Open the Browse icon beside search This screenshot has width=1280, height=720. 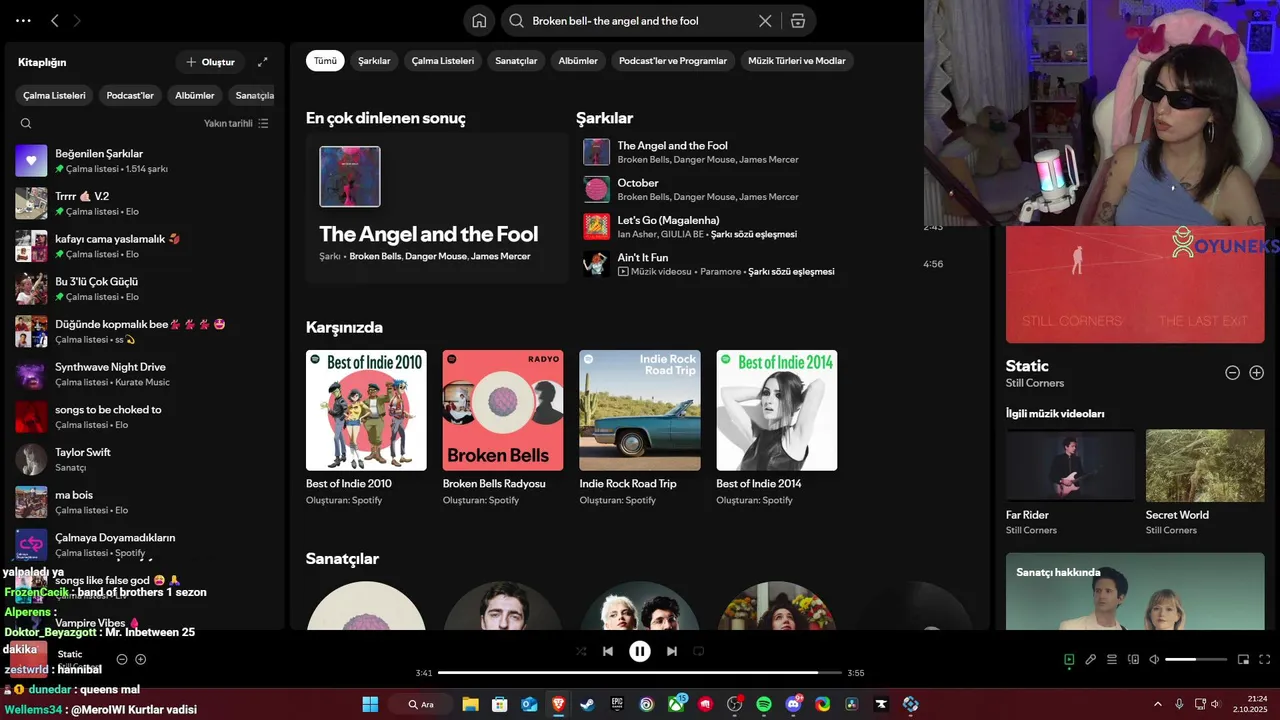[x=798, y=20]
